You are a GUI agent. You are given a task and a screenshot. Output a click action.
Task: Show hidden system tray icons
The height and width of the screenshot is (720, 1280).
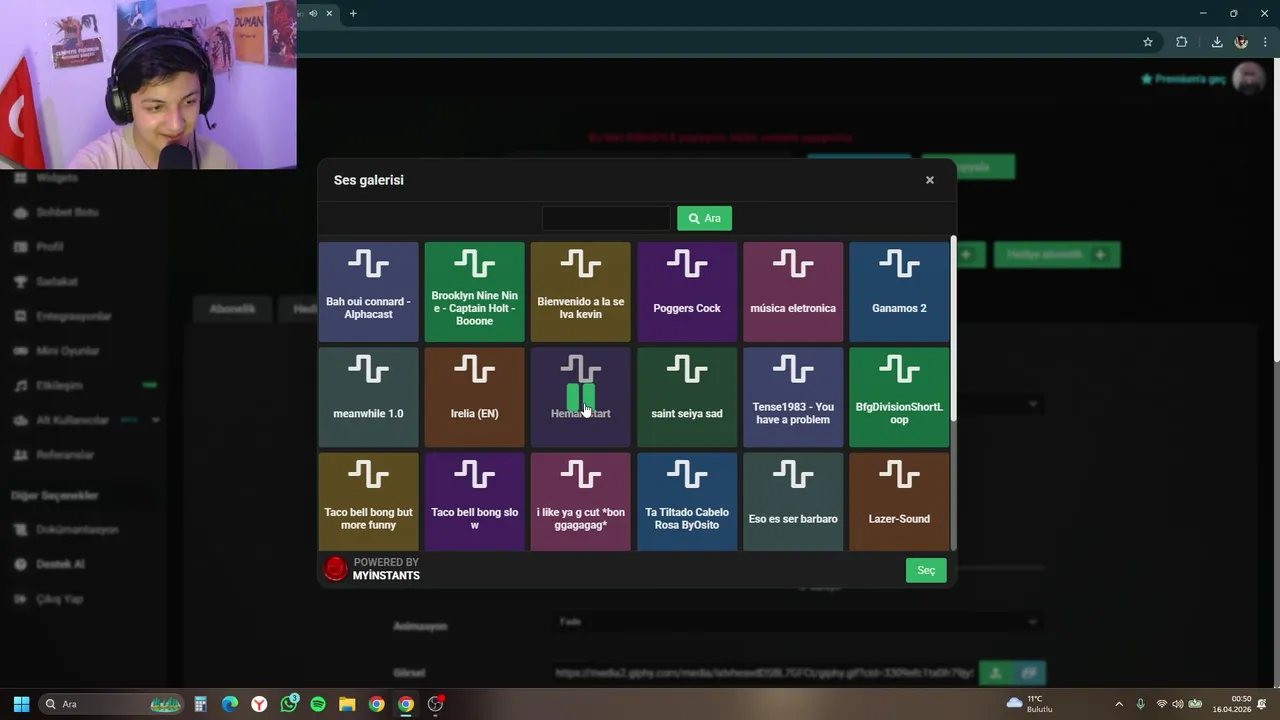[1119, 704]
